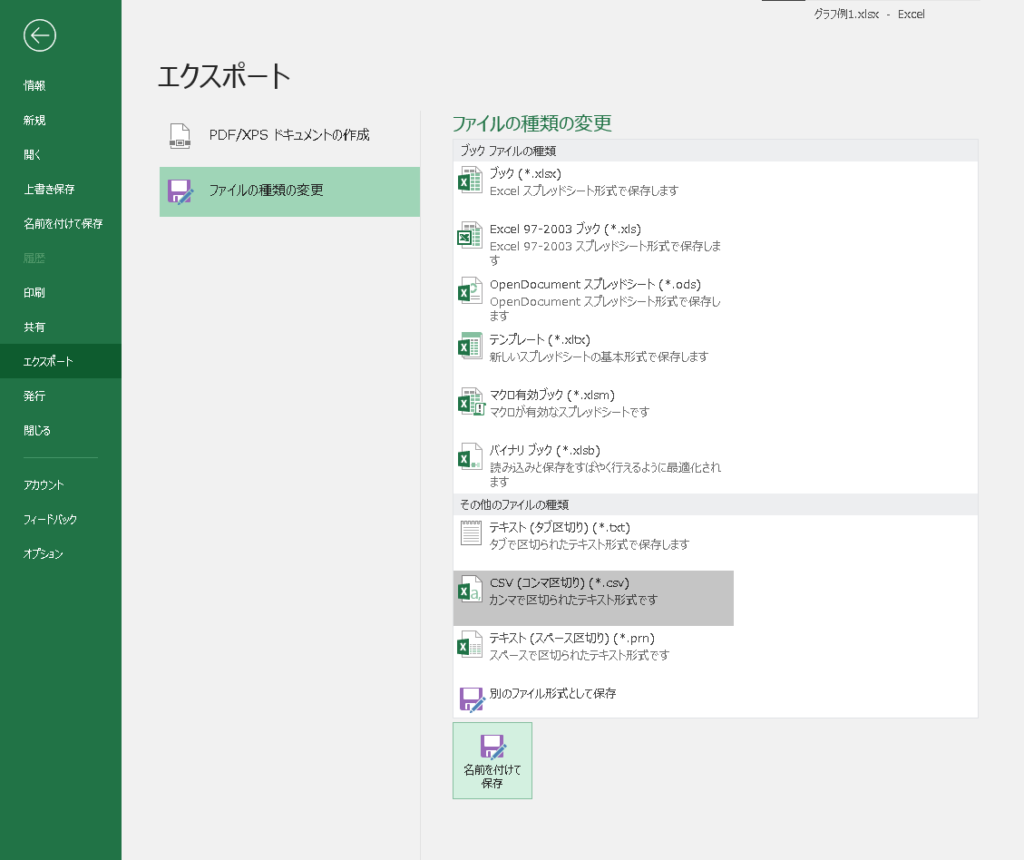
Task: Click description 新しいスプレッドシートの基本形式で保存します
Action: click(x=599, y=357)
